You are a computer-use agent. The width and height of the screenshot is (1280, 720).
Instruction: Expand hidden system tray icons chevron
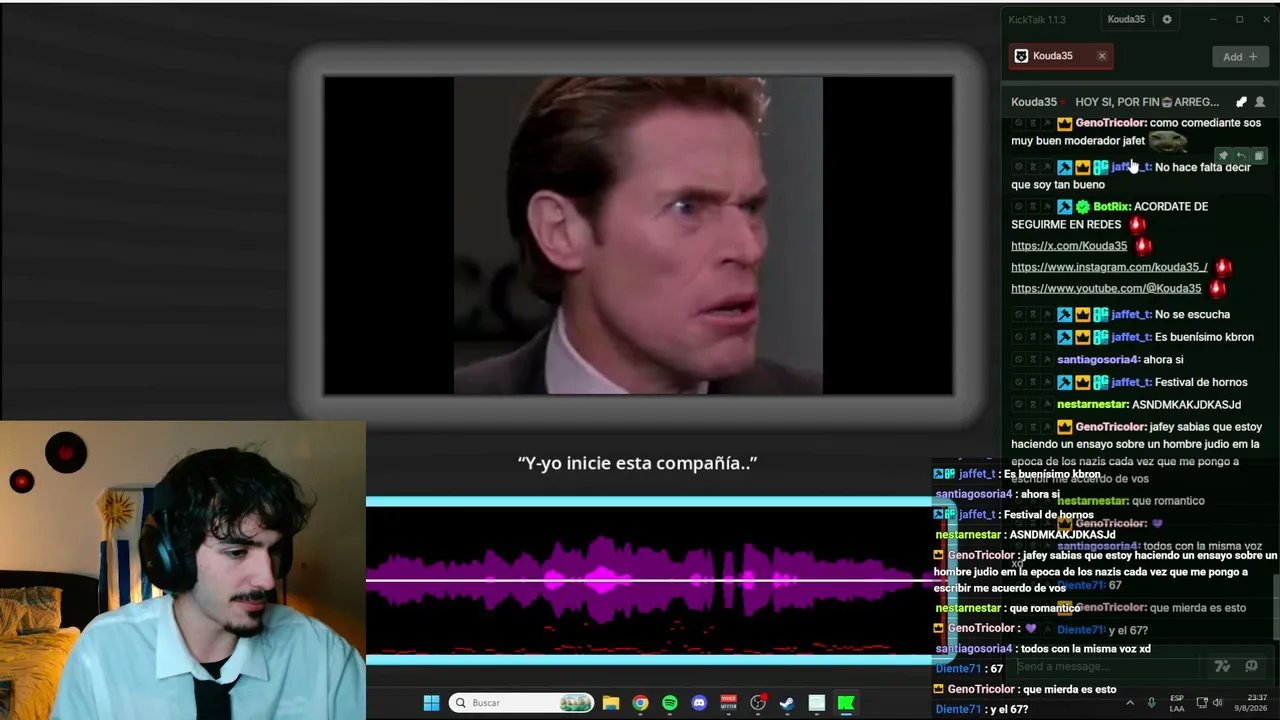click(1130, 703)
